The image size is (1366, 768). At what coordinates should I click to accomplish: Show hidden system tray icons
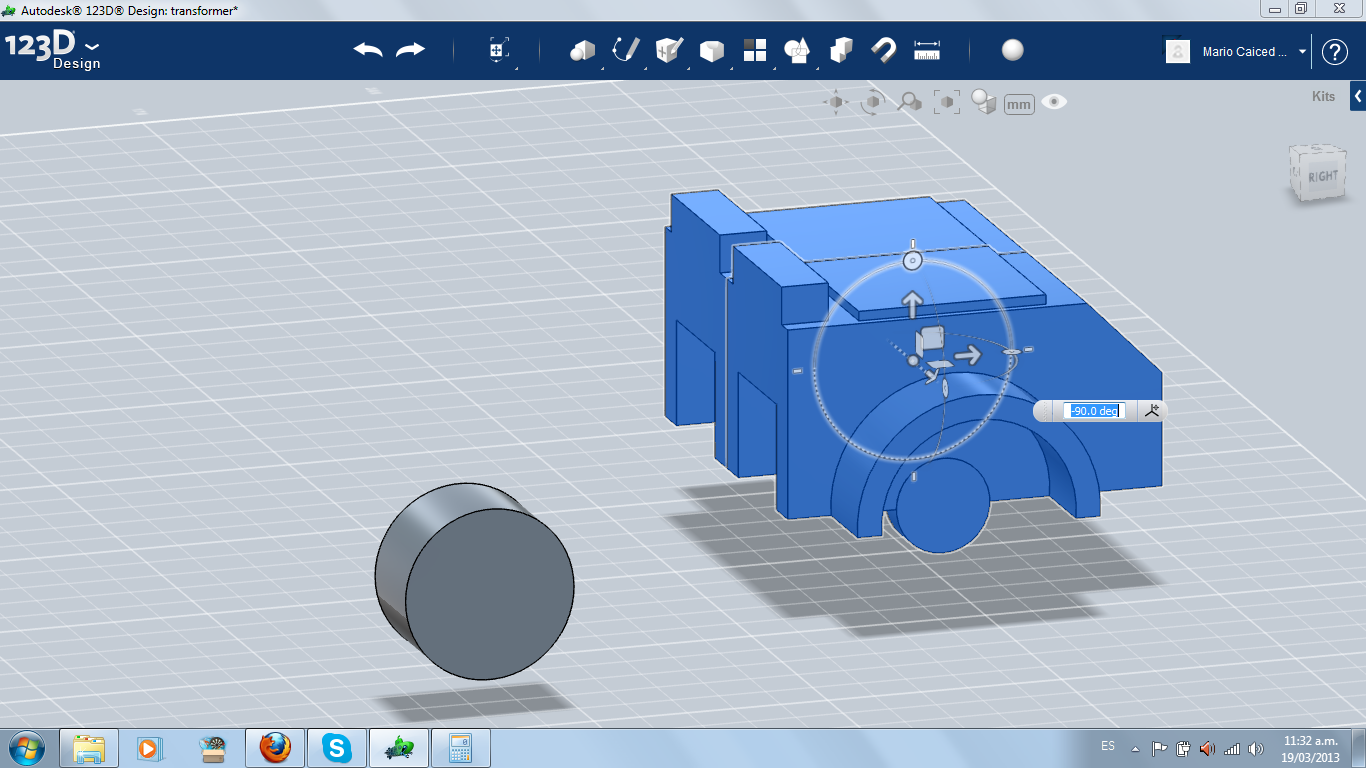point(1135,748)
